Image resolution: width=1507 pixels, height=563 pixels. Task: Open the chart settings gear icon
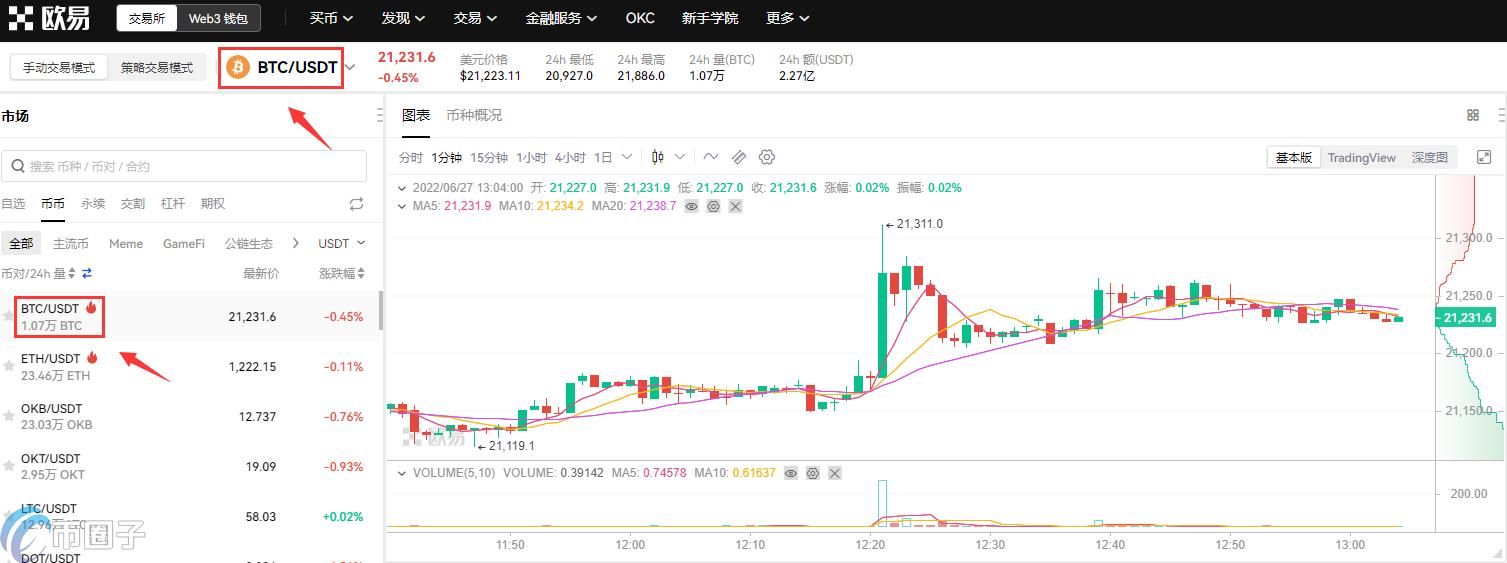click(x=767, y=157)
